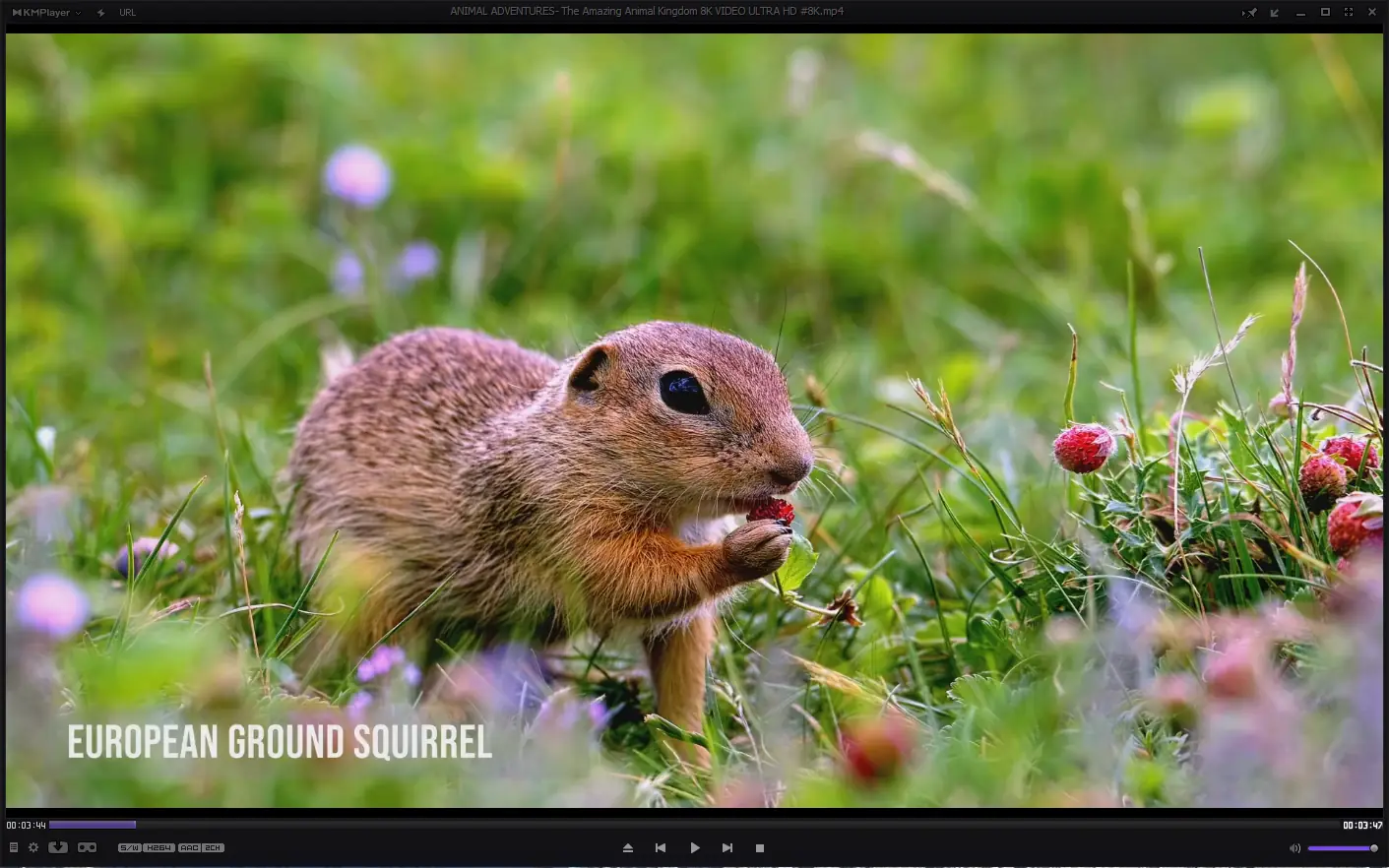1389x868 pixels.
Task: Click the download icon in control bar
Action: [x=58, y=847]
